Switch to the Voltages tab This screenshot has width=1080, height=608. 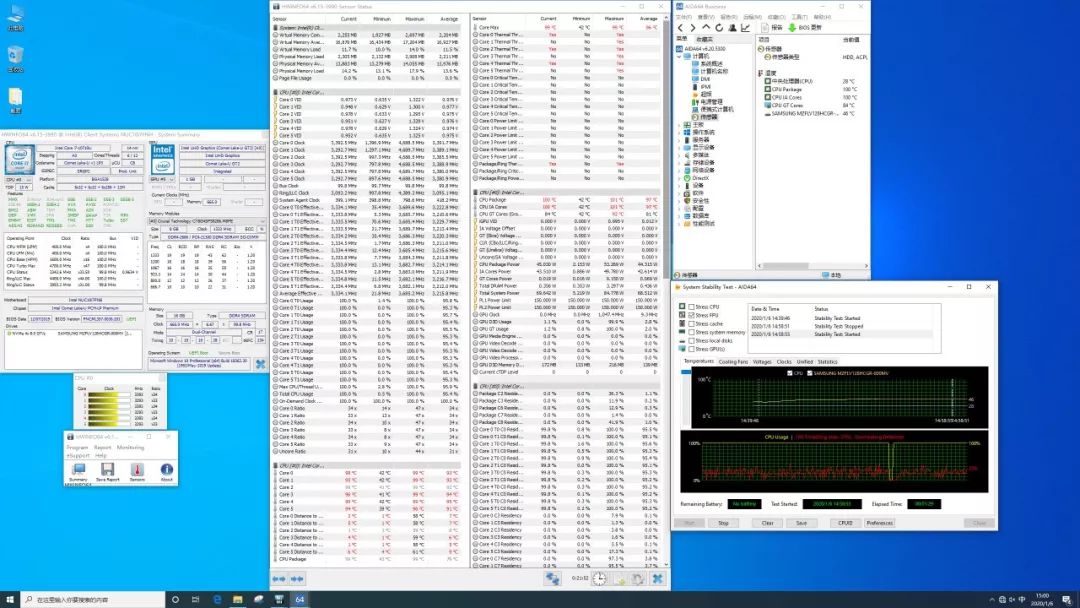coord(762,361)
